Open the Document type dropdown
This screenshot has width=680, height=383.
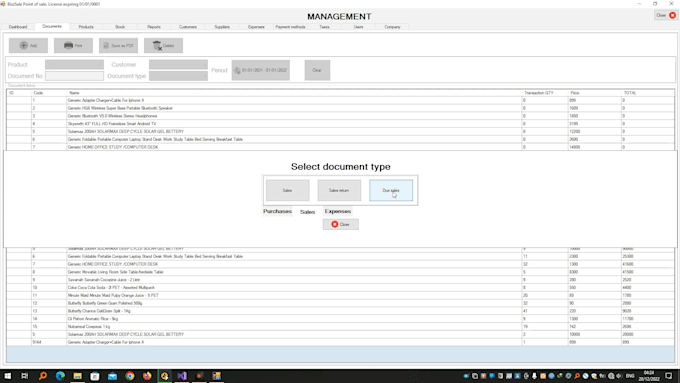pos(178,76)
